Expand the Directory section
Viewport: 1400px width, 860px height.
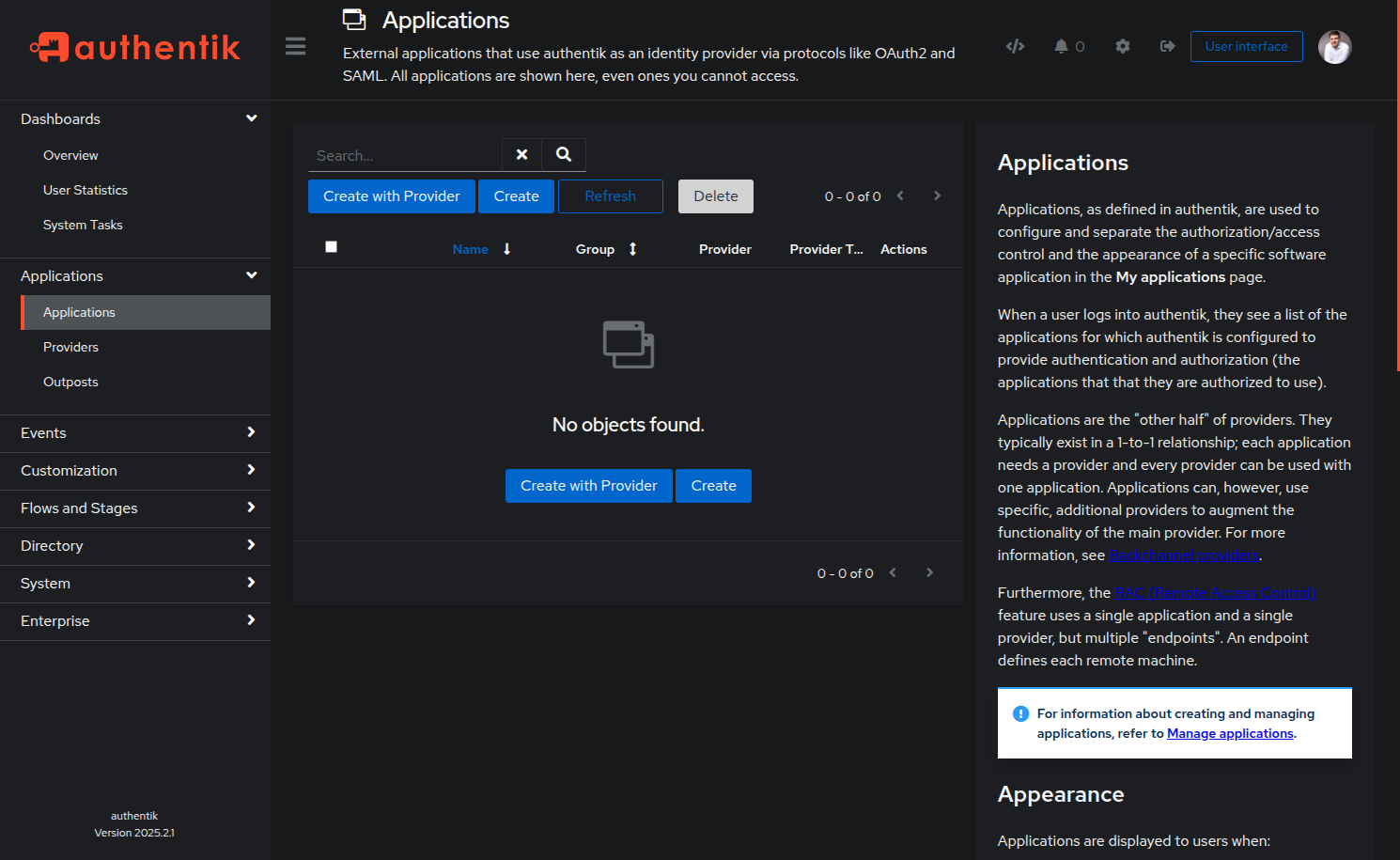click(x=135, y=546)
